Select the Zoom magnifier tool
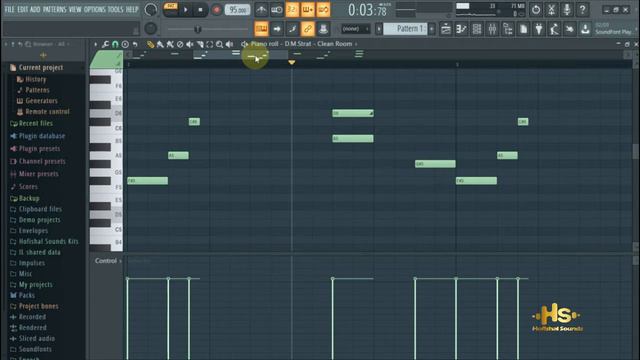Viewport: 640px width, 360px height. tap(220, 44)
